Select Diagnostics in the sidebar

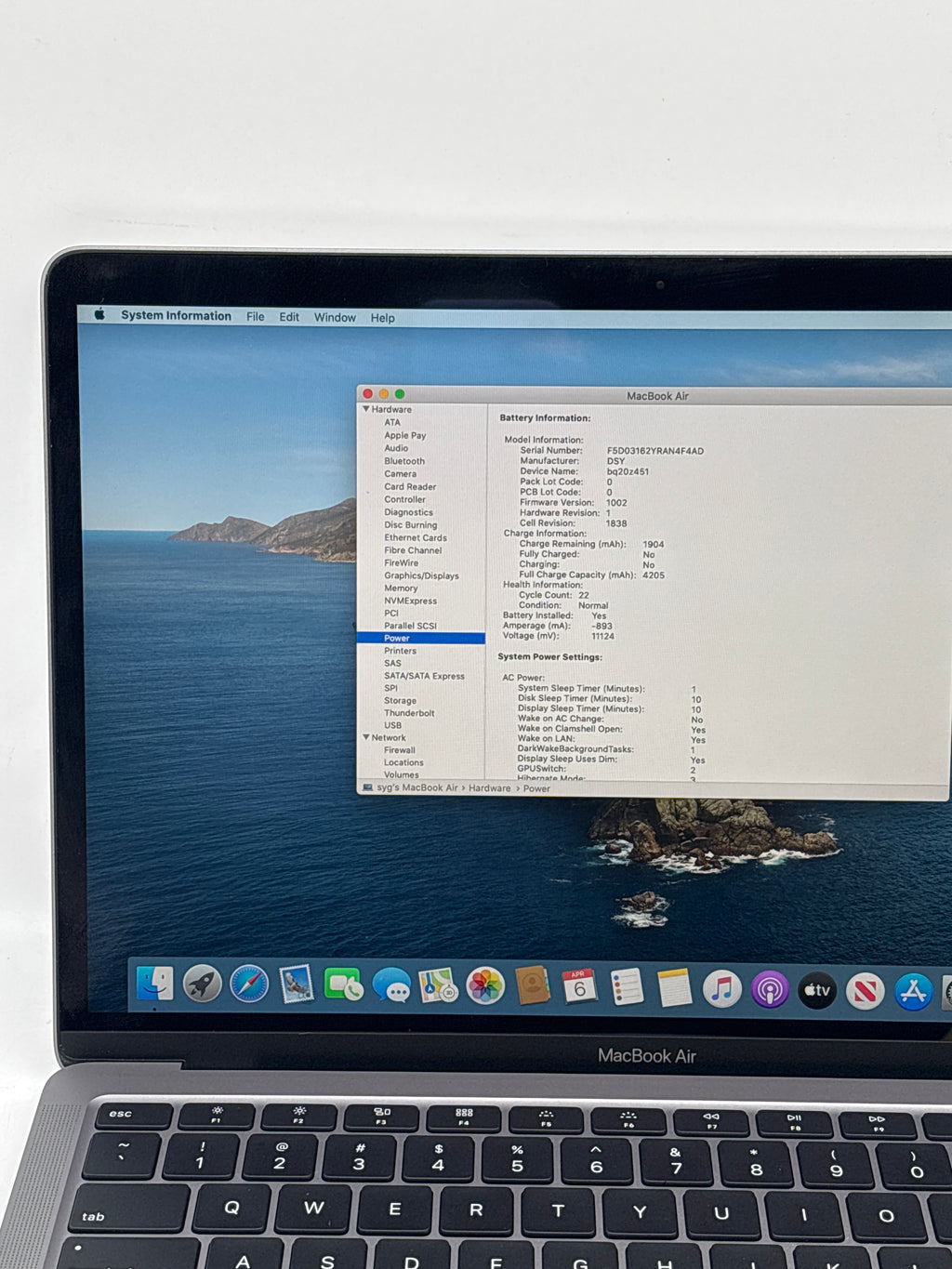tap(409, 512)
